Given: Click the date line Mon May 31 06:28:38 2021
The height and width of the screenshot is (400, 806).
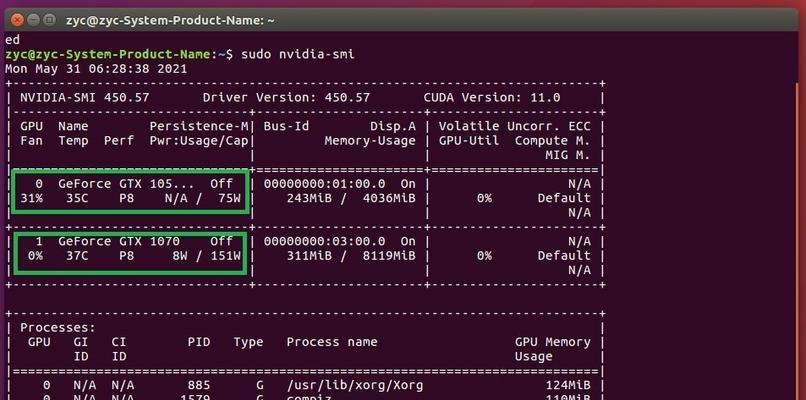Looking at the screenshot, I should pos(96,68).
